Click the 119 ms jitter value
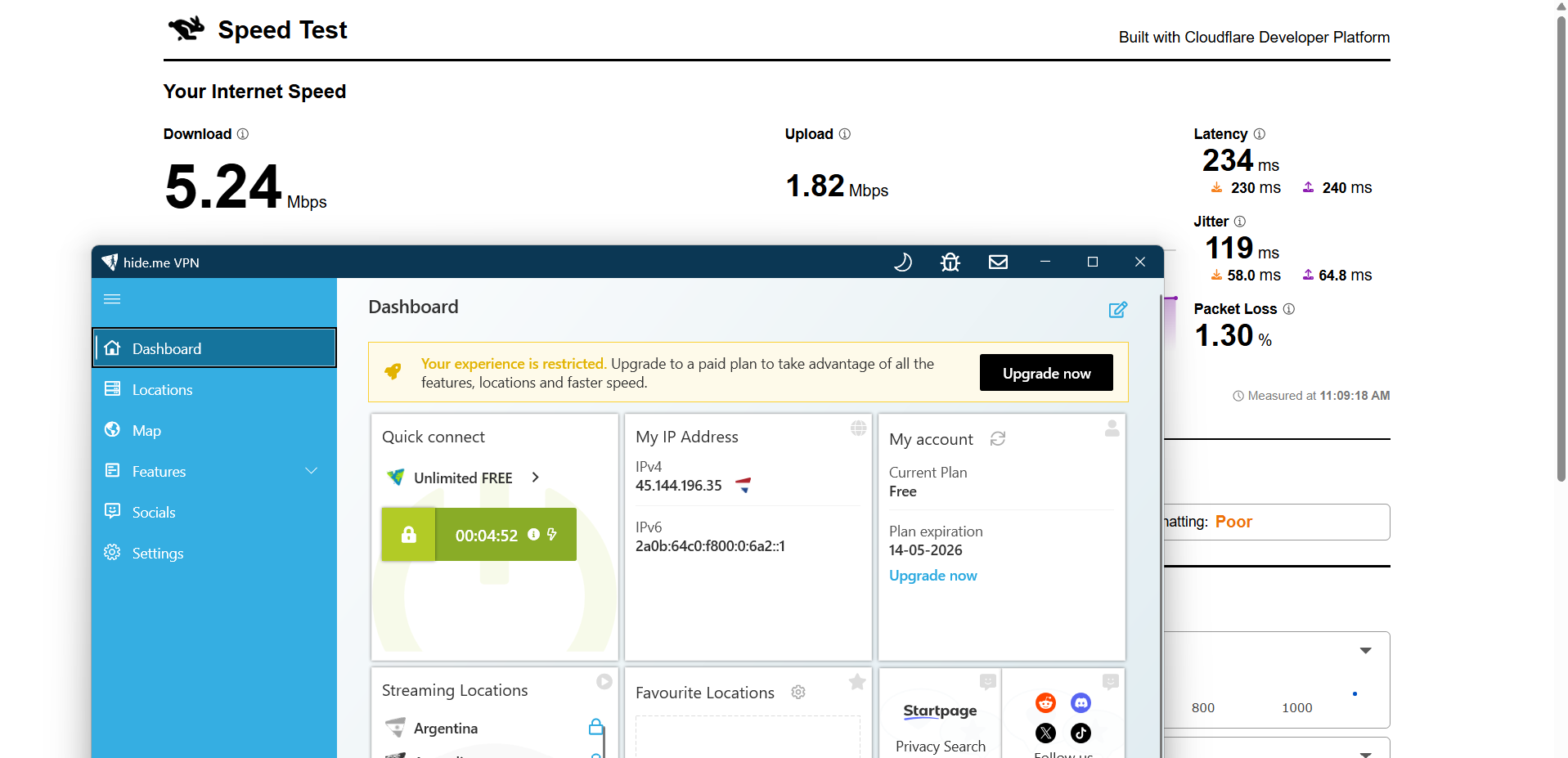1568x758 pixels. 1242,248
